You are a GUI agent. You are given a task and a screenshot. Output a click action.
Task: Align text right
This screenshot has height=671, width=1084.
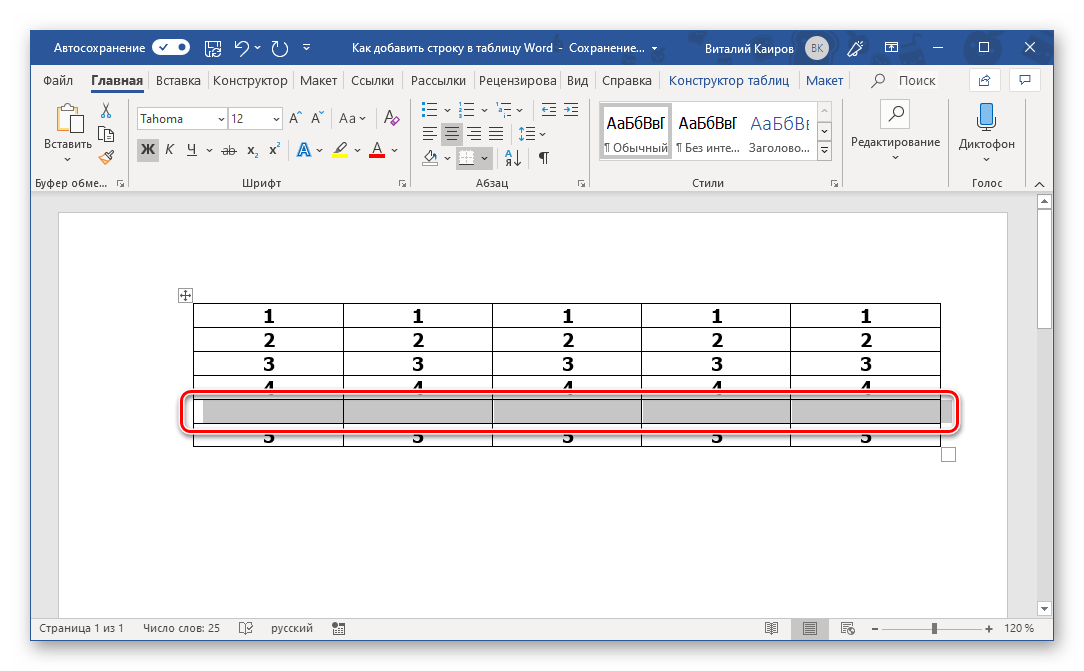pos(474,133)
